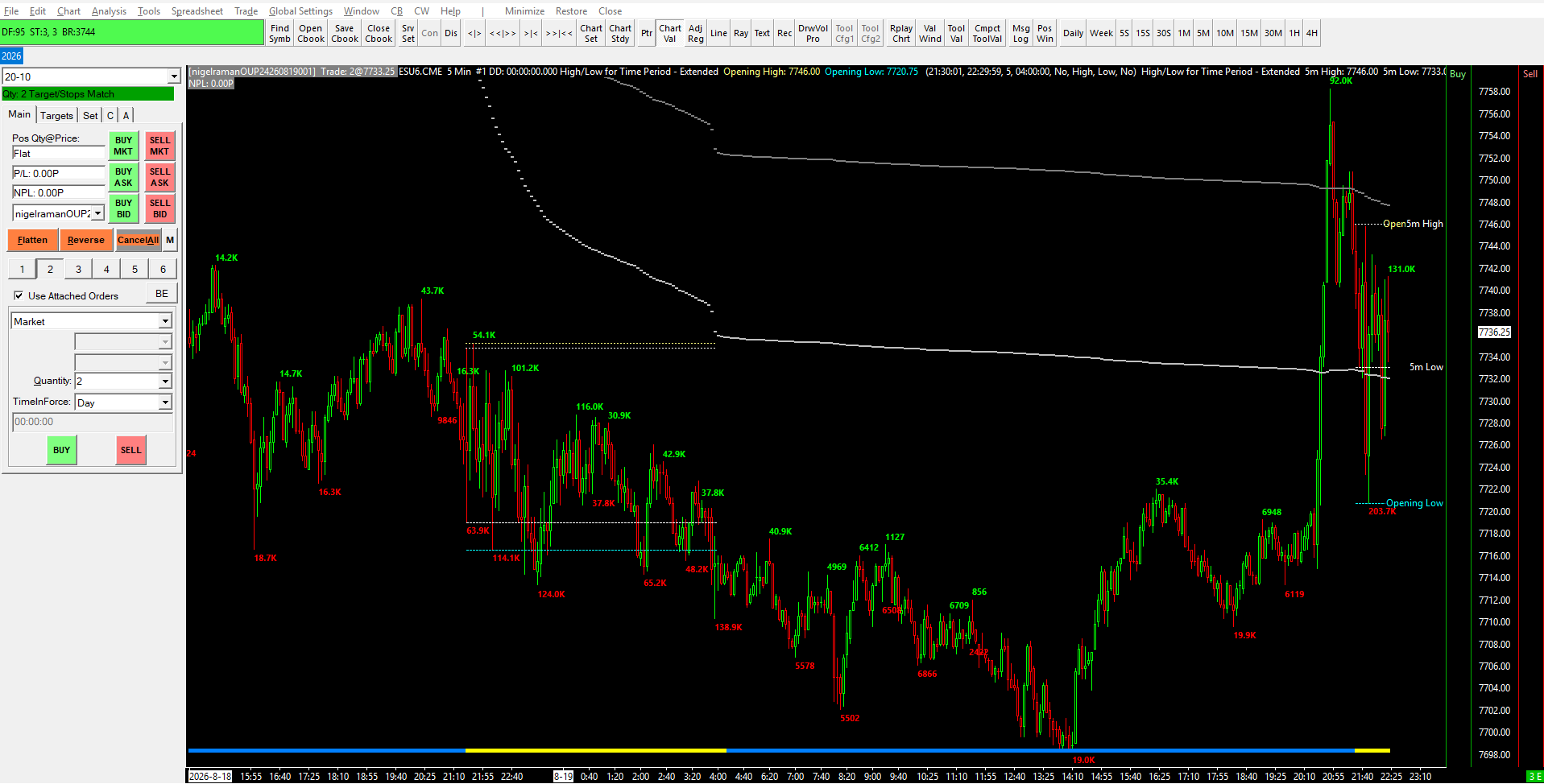1544x784 pixels.
Task: Start Rplay Chrt chart replay
Action: pyautogui.click(x=901, y=33)
